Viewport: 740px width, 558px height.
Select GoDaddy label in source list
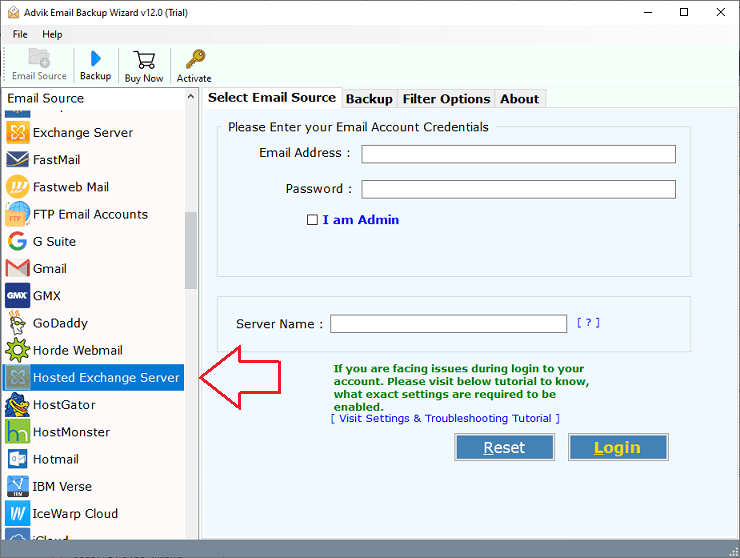point(60,323)
